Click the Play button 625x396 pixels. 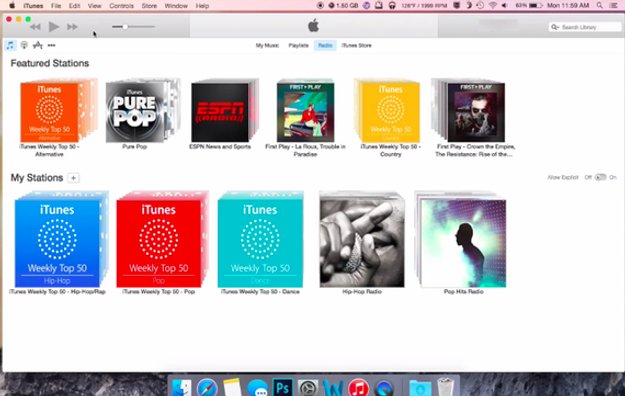pos(53,27)
